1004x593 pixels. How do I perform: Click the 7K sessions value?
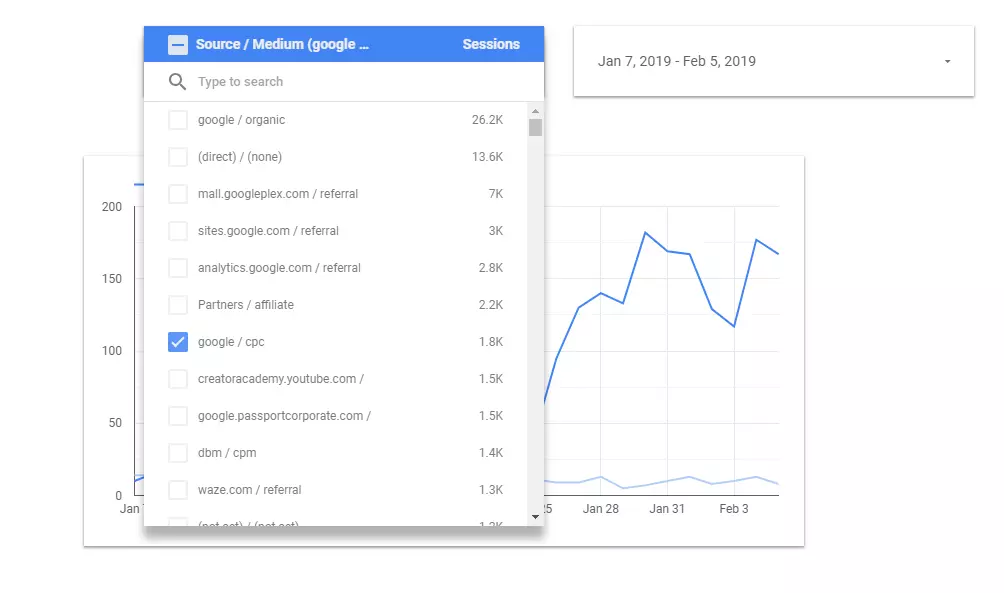(x=496, y=194)
